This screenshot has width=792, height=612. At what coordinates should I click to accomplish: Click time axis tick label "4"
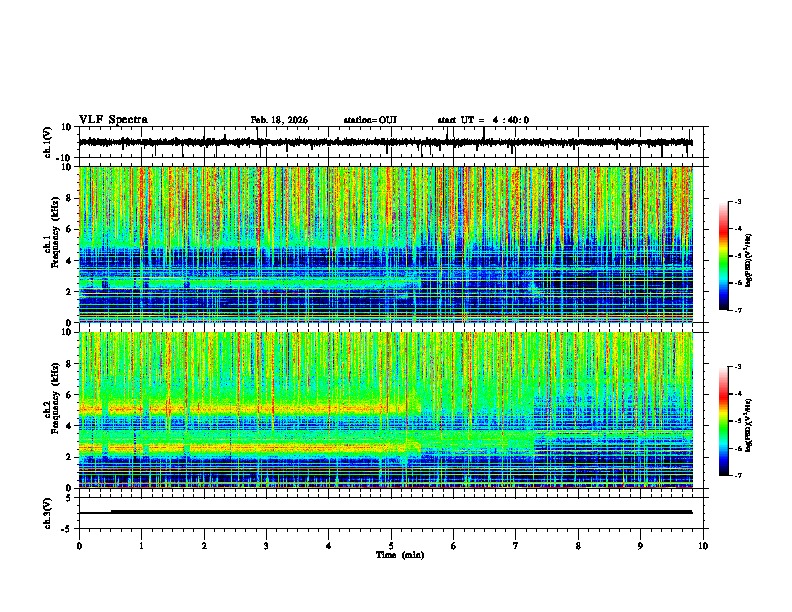coord(329,546)
